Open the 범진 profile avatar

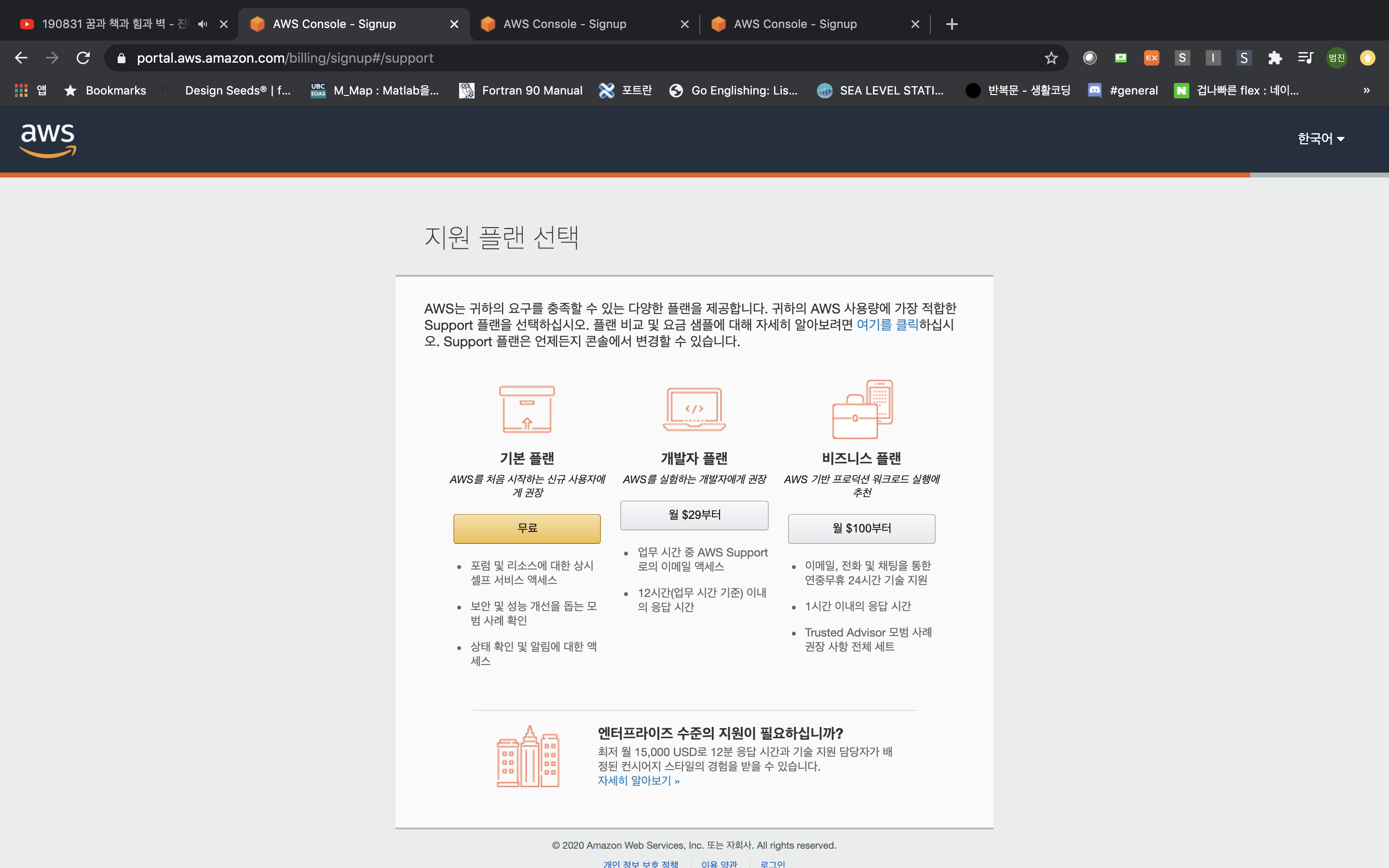click(x=1337, y=58)
